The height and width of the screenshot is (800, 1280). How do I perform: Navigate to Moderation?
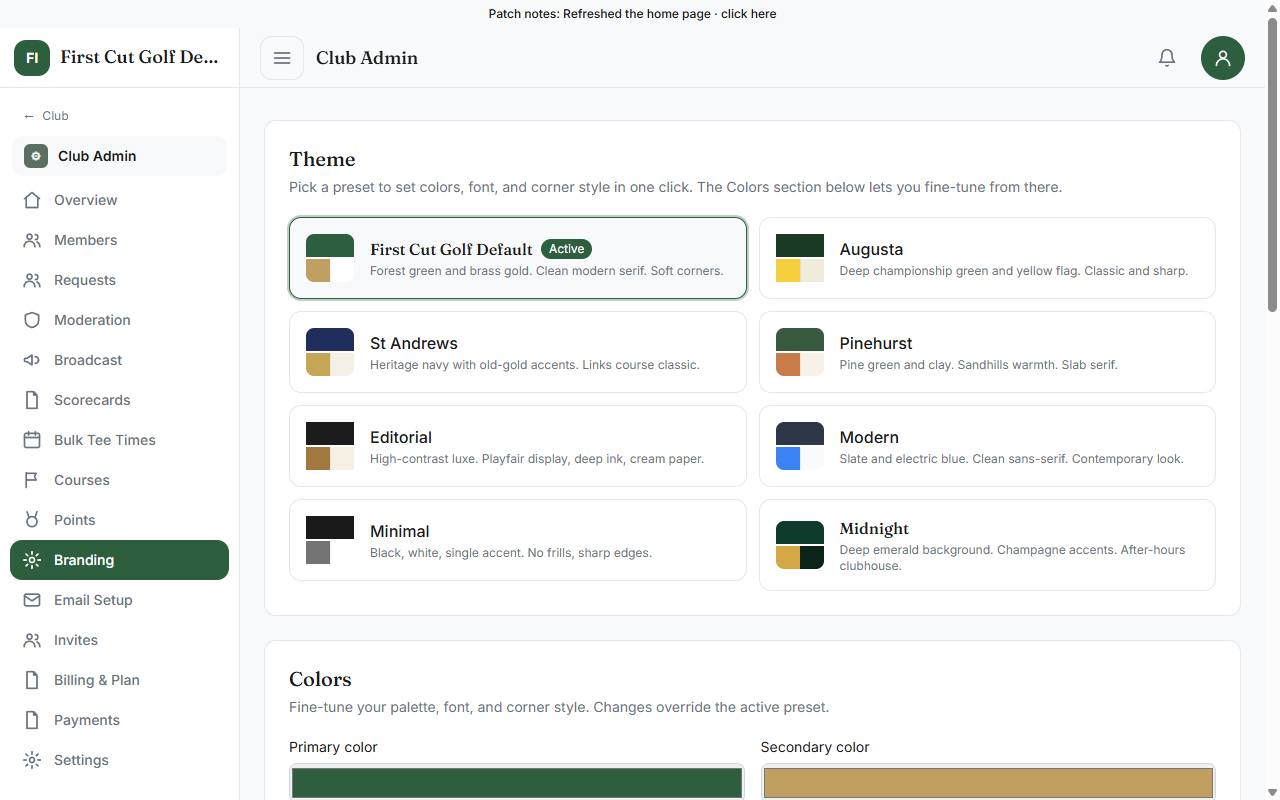120,320
